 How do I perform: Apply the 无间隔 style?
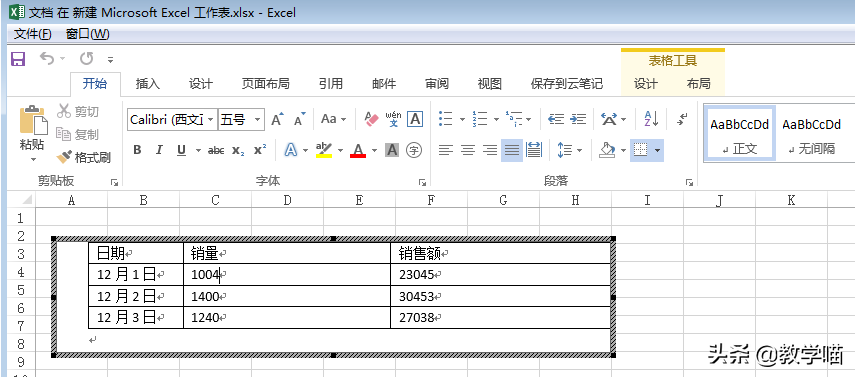[x=811, y=134]
